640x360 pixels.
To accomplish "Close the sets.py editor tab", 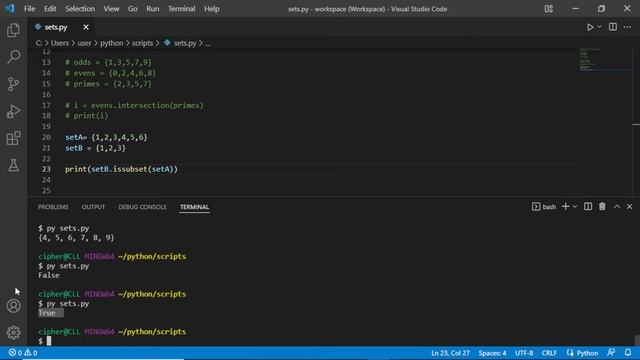I will [x=86, y=27].
